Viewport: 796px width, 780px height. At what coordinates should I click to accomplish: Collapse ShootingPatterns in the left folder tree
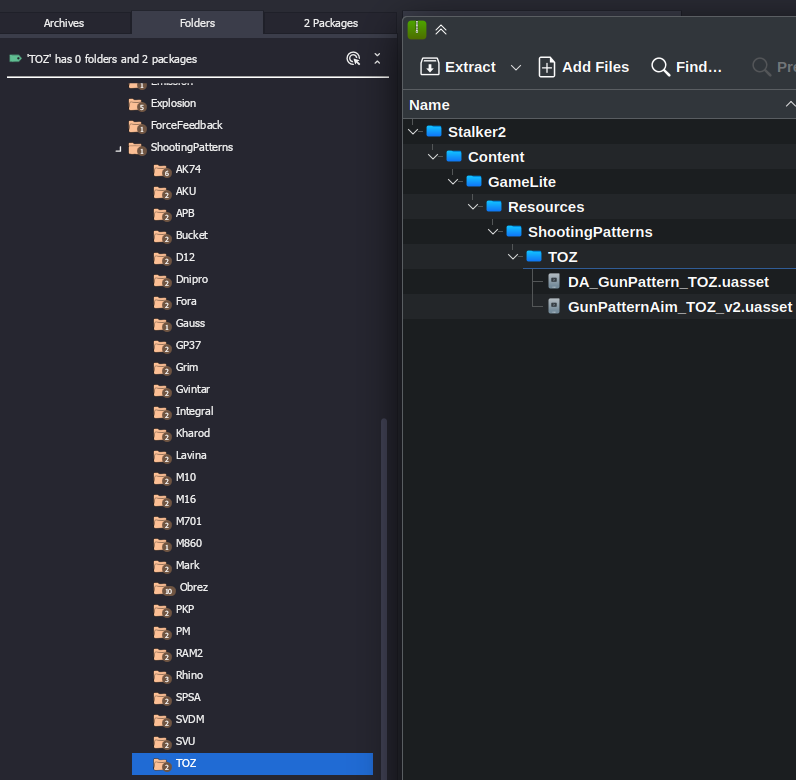[x=118, y=149]
